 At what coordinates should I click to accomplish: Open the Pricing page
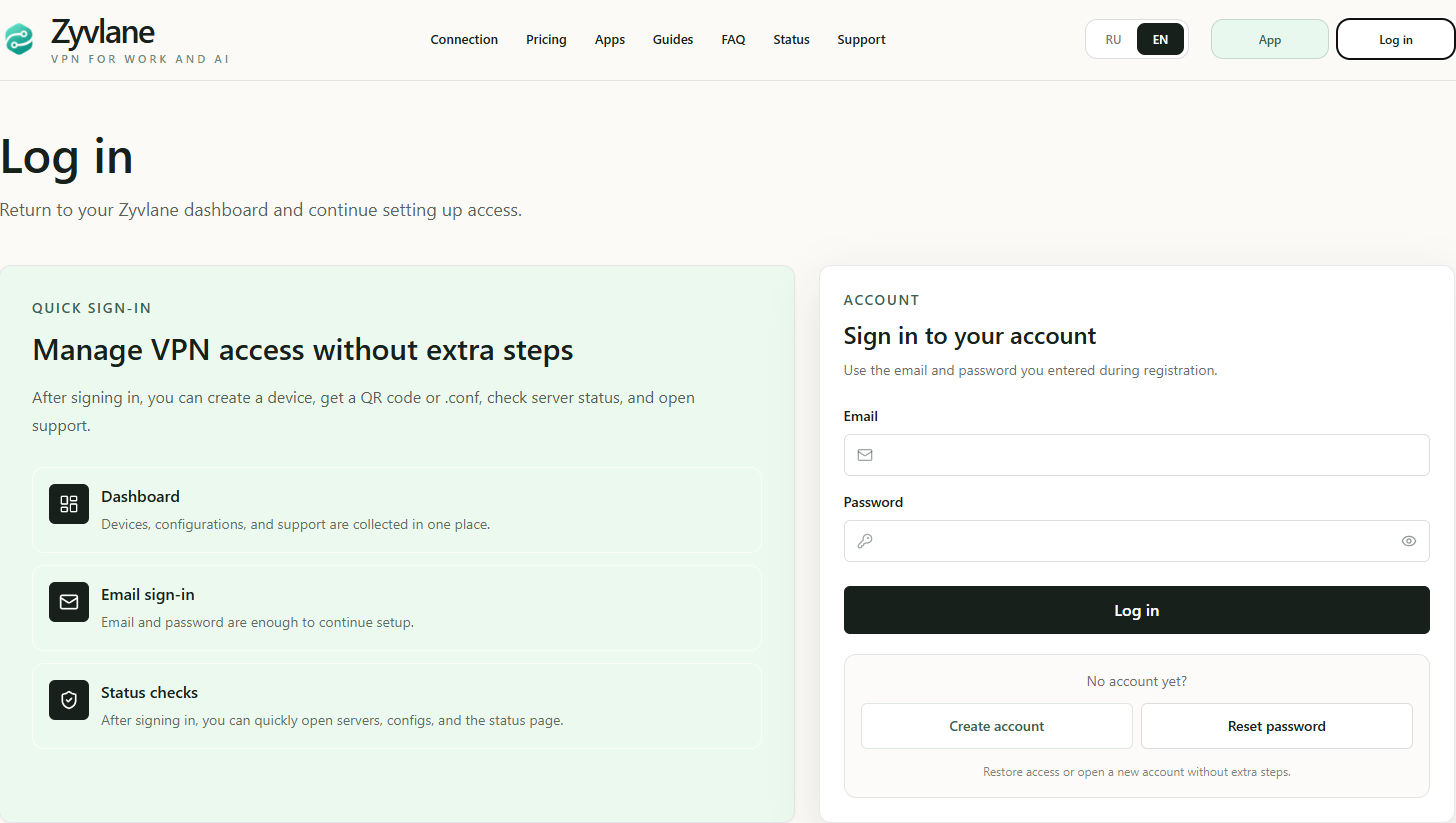[546, 40]
